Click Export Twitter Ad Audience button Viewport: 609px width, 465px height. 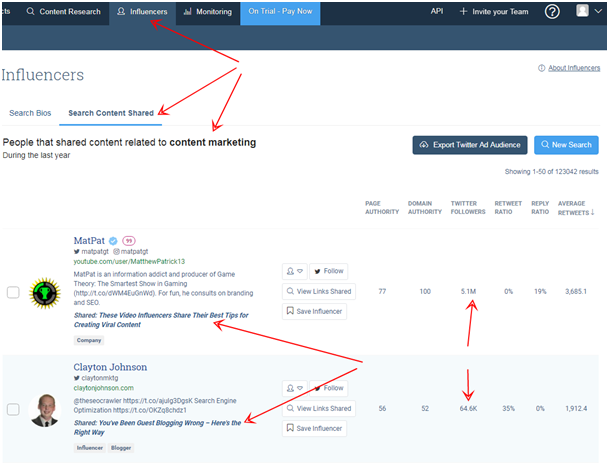point(470,145)
